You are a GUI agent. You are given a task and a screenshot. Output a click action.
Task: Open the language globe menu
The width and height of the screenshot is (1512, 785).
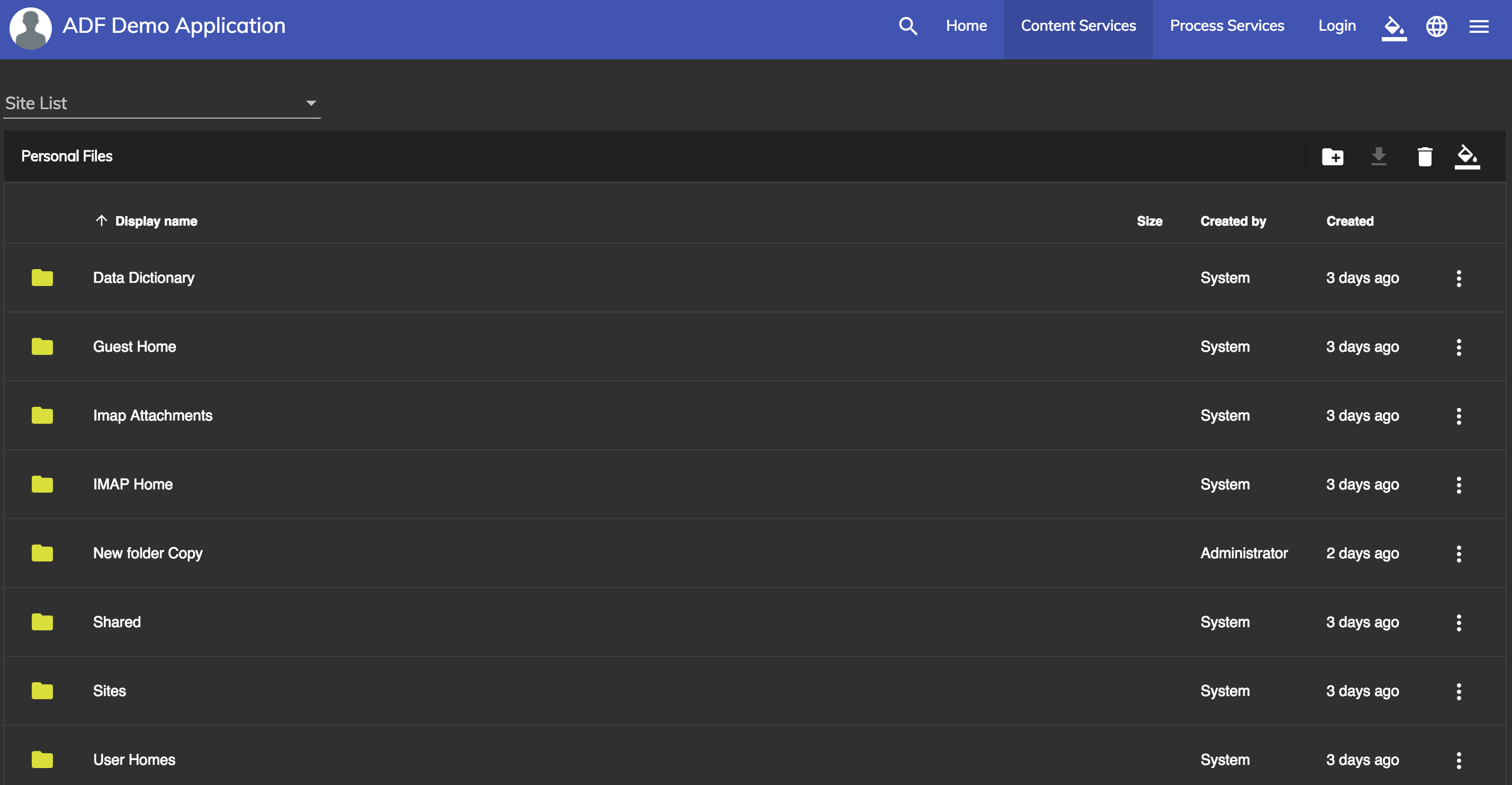[1436, 26]
